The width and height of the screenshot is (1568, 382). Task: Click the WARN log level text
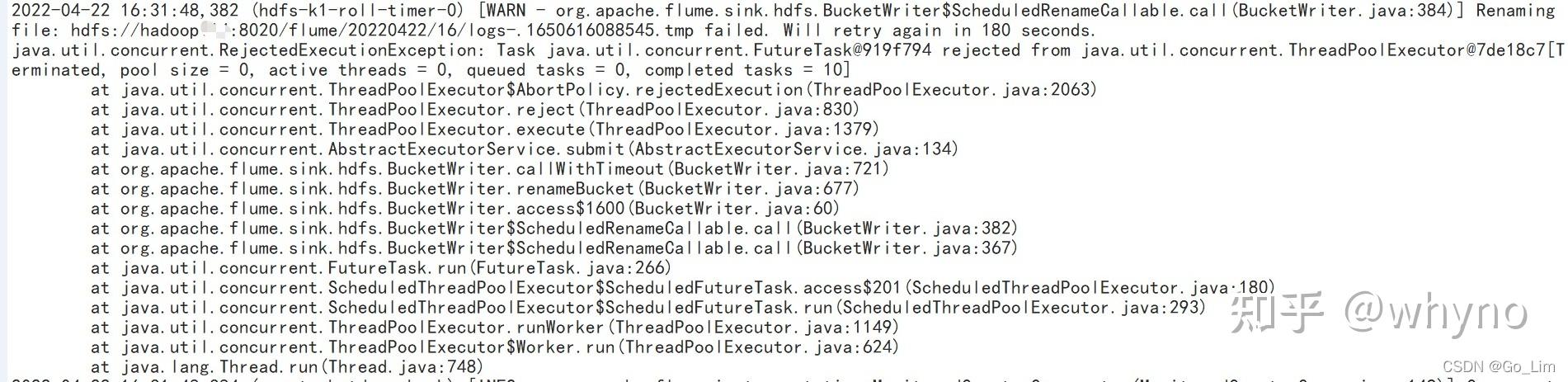(x=506, y=11)
